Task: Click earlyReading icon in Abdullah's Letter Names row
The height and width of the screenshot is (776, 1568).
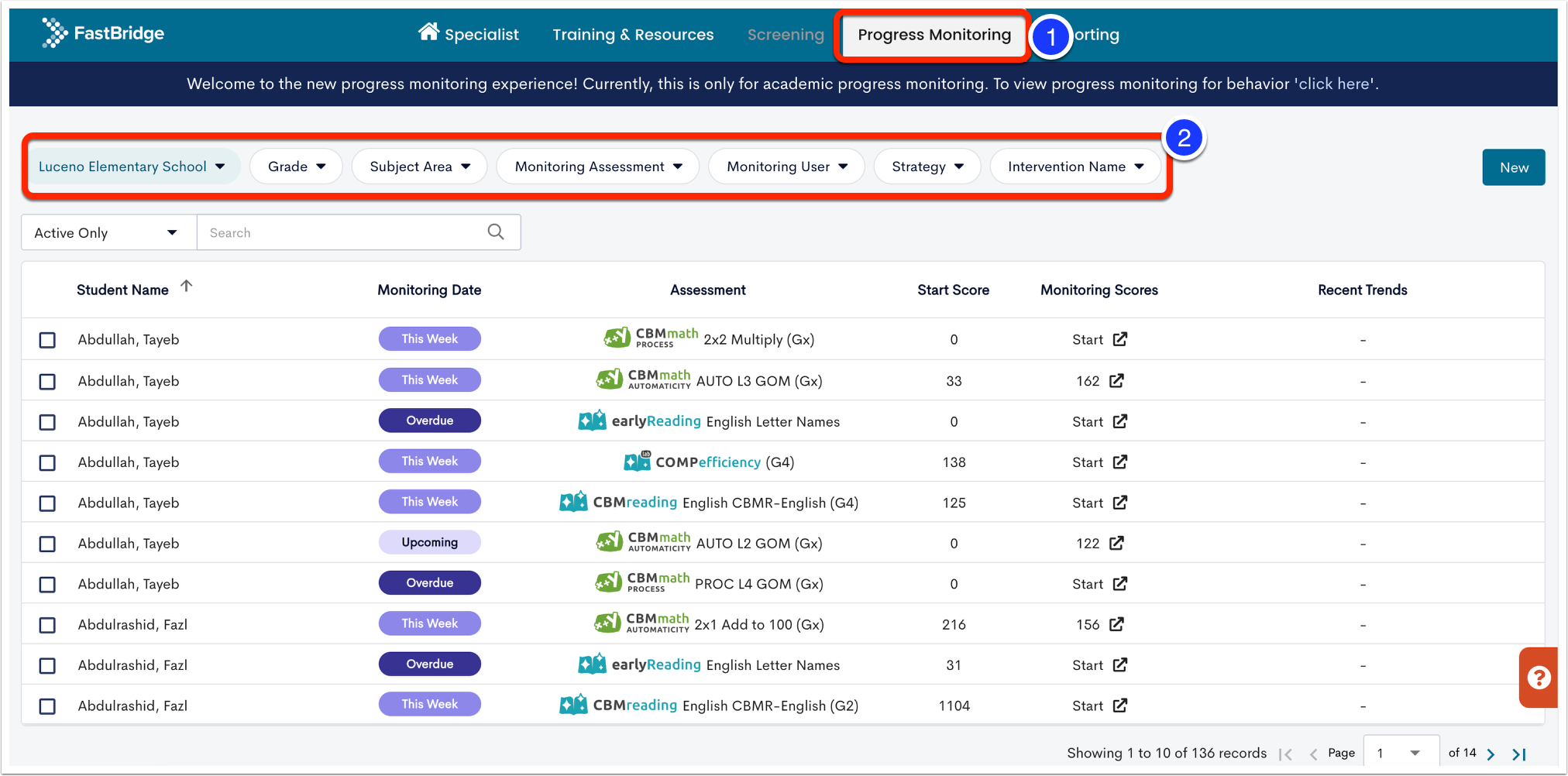Action: pos(593,421)
